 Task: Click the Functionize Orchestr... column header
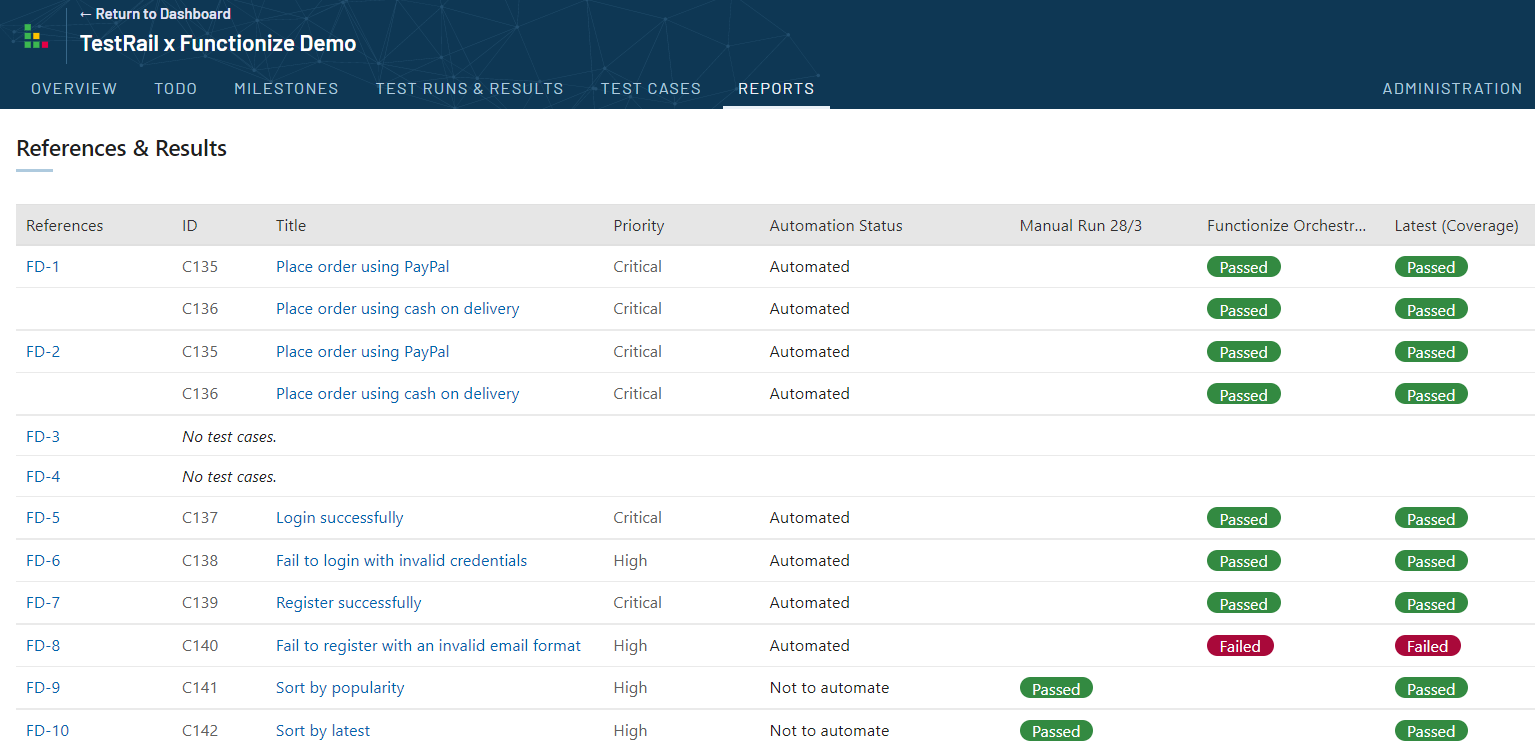[x=1287, y=226]
